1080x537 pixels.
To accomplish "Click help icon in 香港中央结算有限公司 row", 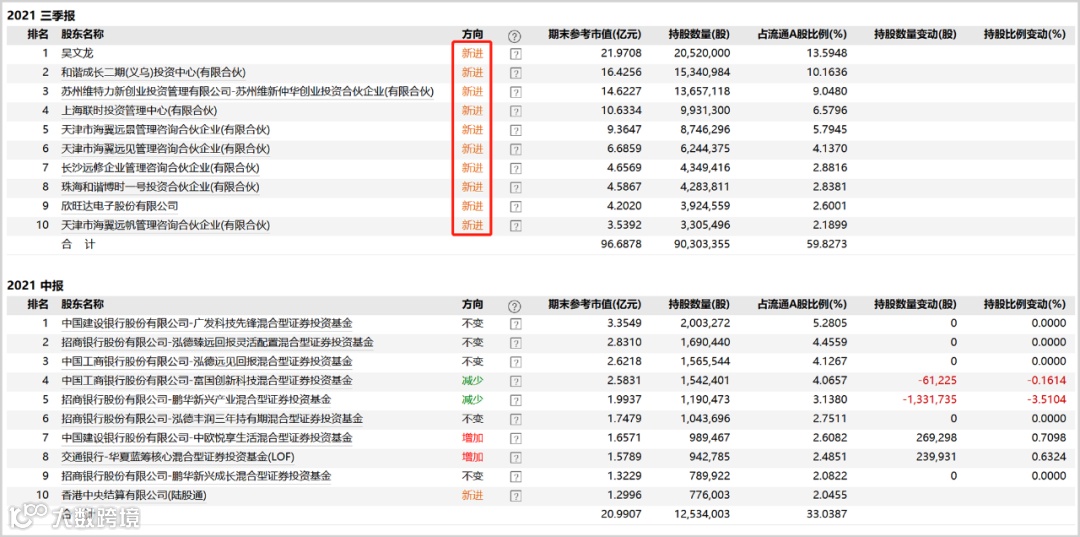I will pyautogui.click(x=515, y=496).
